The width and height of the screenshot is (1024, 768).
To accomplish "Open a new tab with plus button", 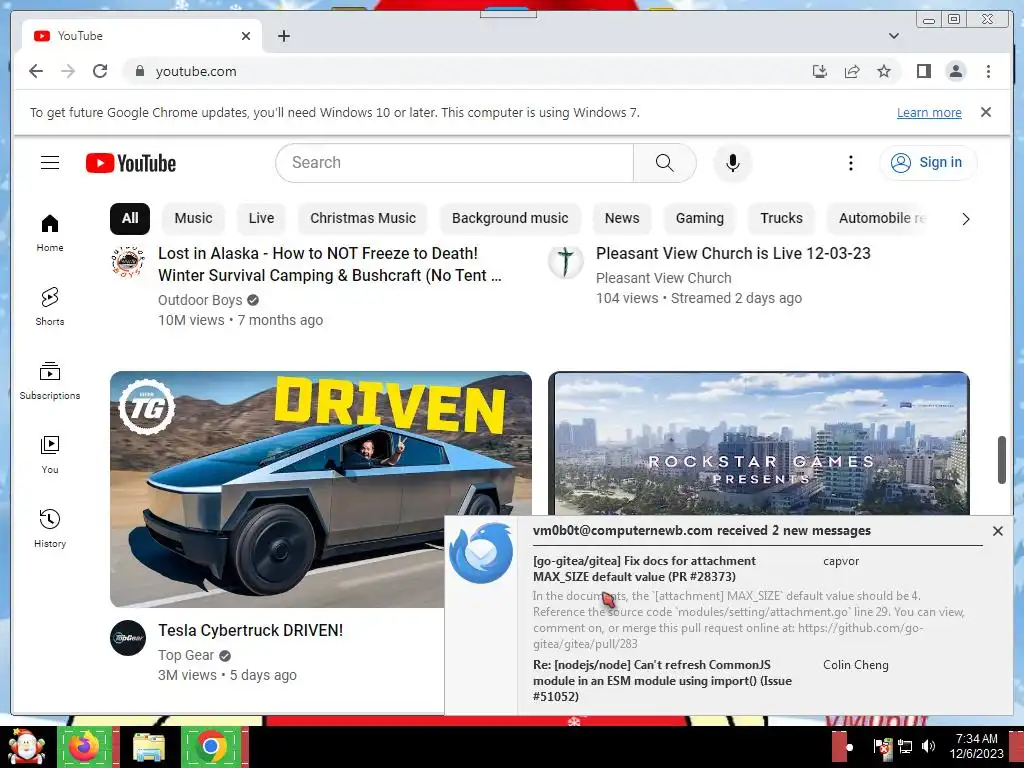I will point(283,36).
